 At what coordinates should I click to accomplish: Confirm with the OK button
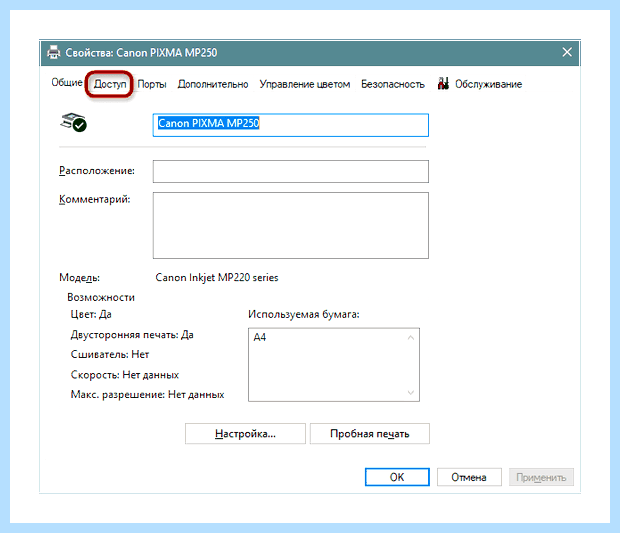pos(397,477)
